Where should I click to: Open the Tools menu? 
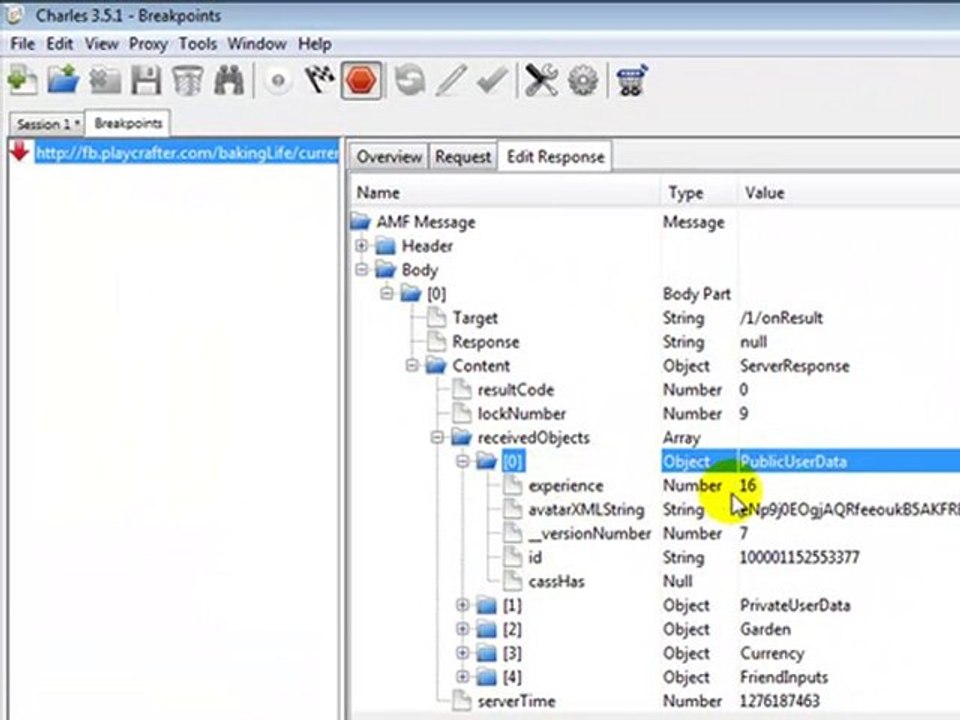click(x=198, y=44)
